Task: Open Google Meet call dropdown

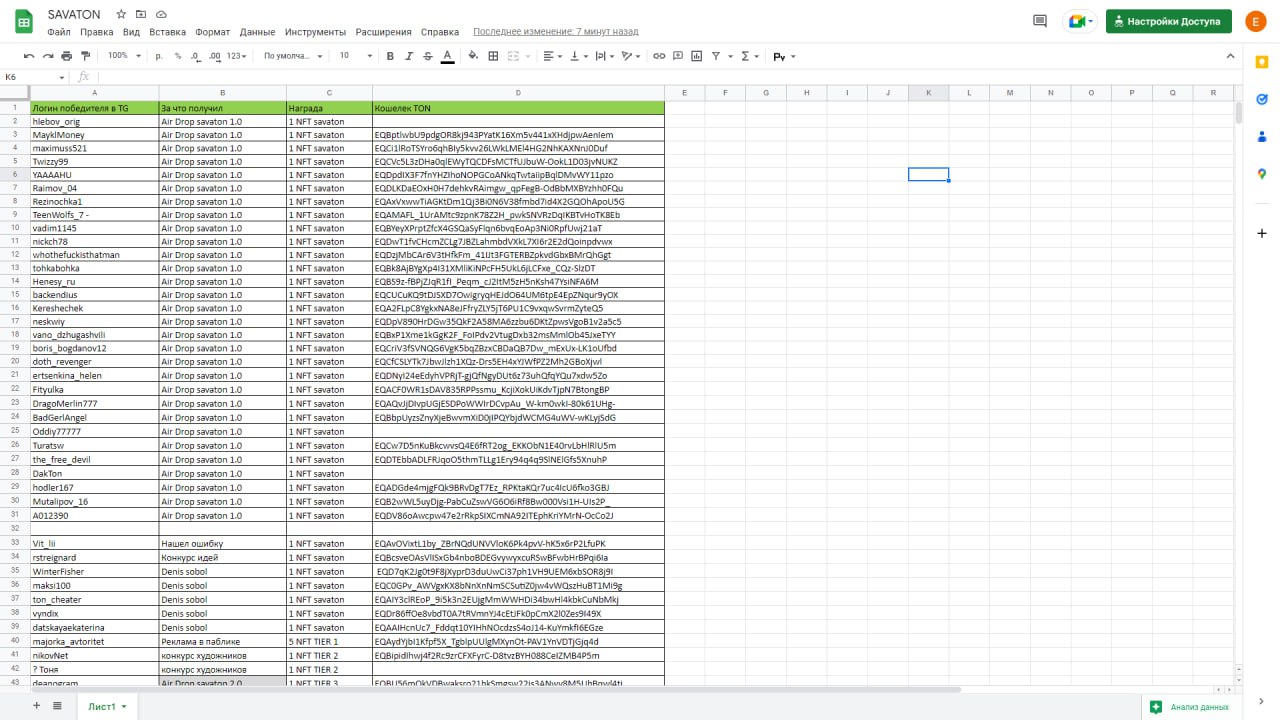Action: click(x=1079, y=21)
